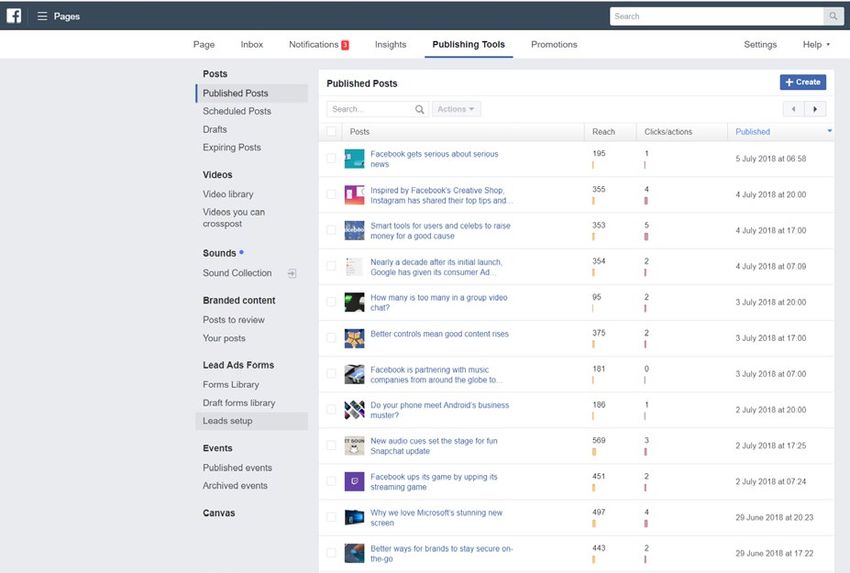The height and width of the screenshot is (573, 850).
Task: Open the Insights tab
Action: (x=390, y=44)
